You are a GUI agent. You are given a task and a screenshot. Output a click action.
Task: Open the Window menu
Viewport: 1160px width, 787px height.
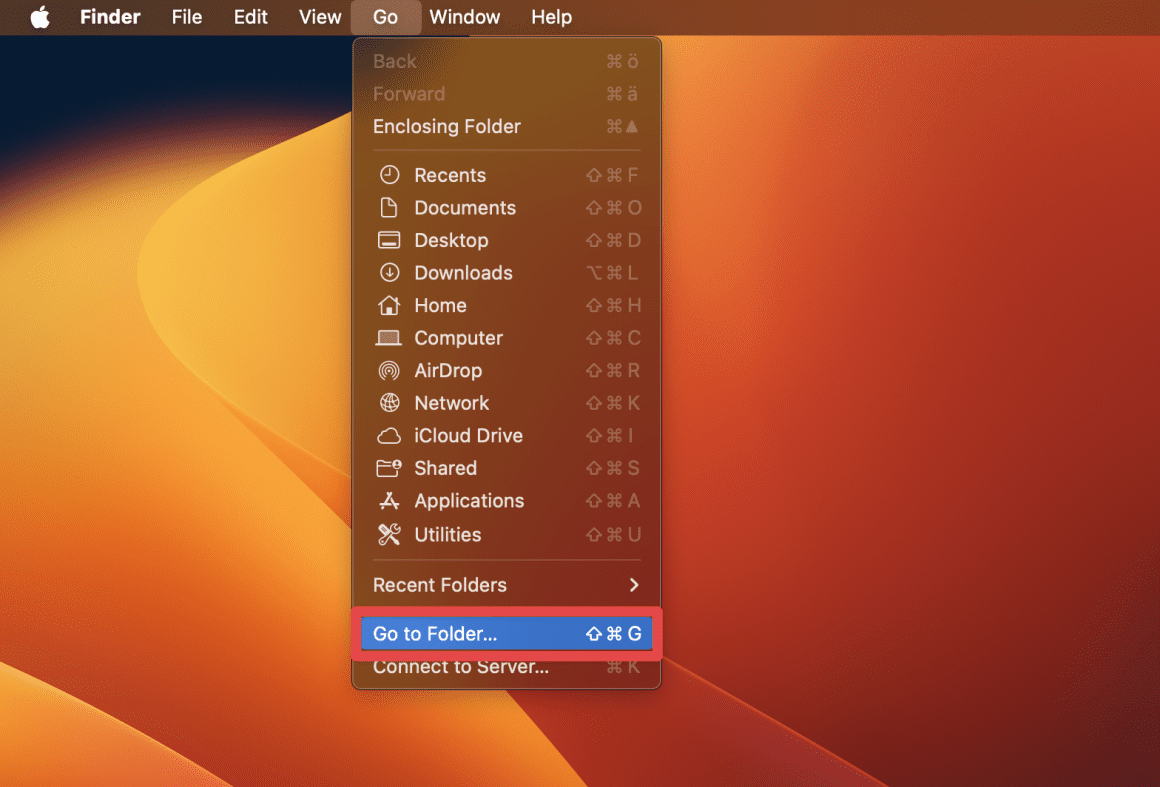(464, 17)
